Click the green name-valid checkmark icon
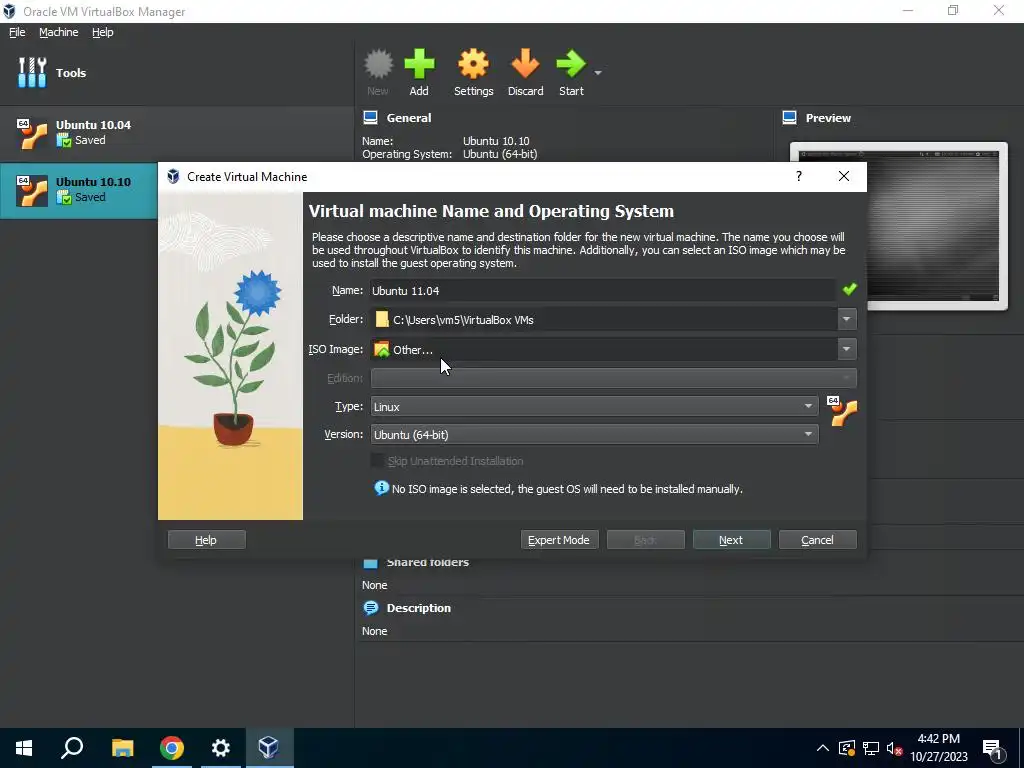The height and width of the screenshot is (768, 1024). [x=849, y=289]
